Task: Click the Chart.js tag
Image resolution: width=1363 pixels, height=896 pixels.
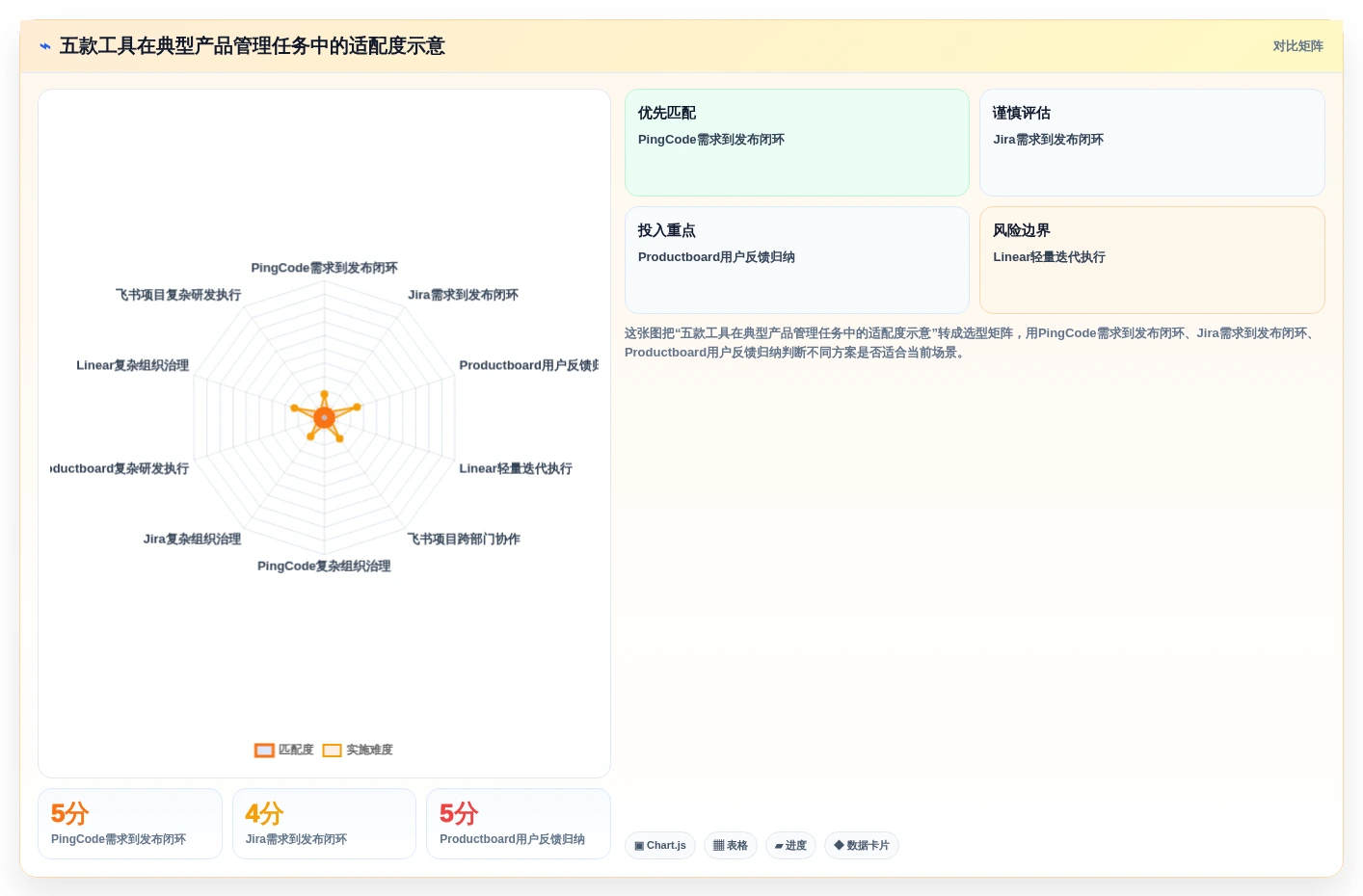Action: coord(660,846)
